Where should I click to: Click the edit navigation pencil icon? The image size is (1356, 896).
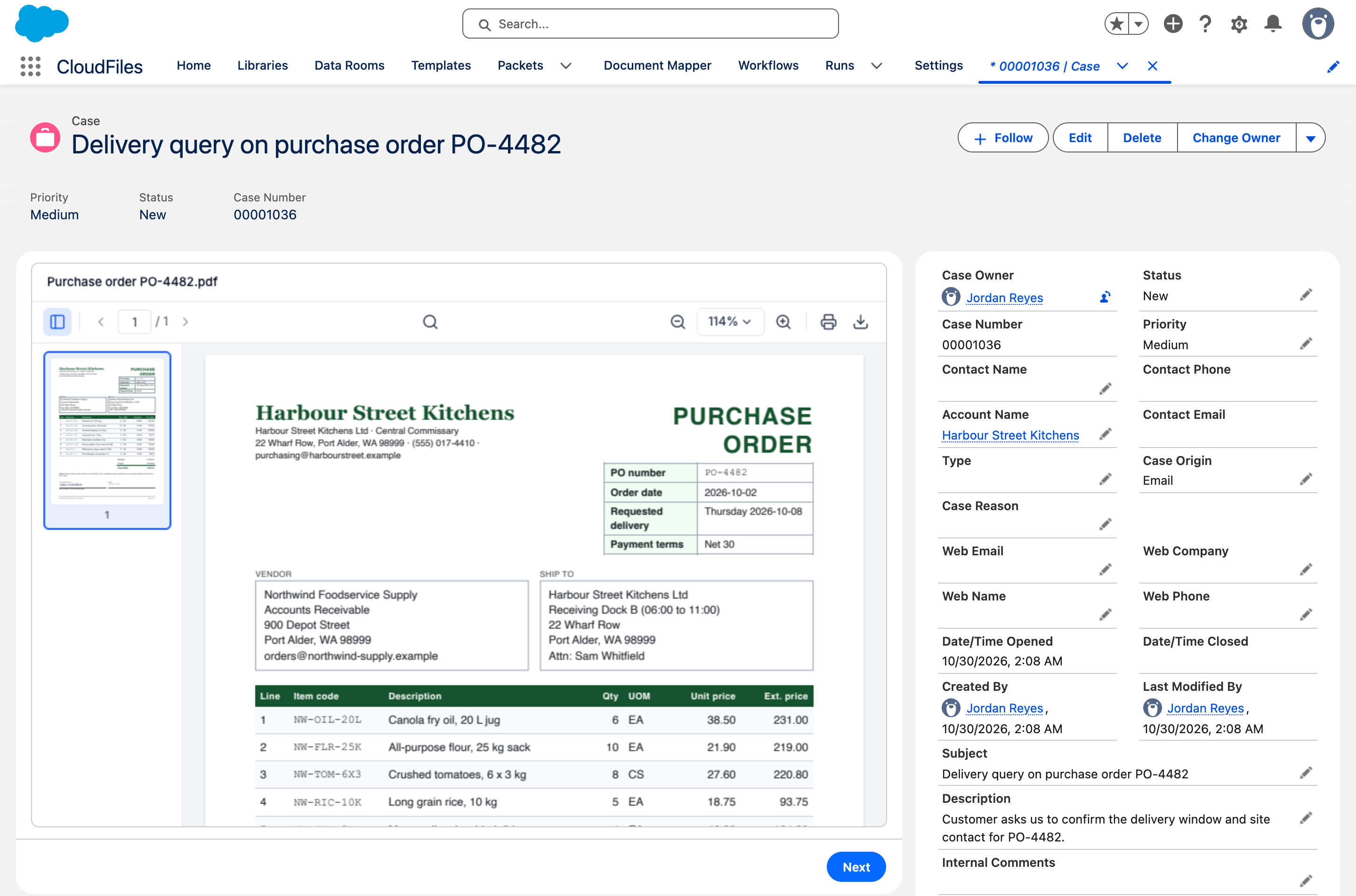1333,66
